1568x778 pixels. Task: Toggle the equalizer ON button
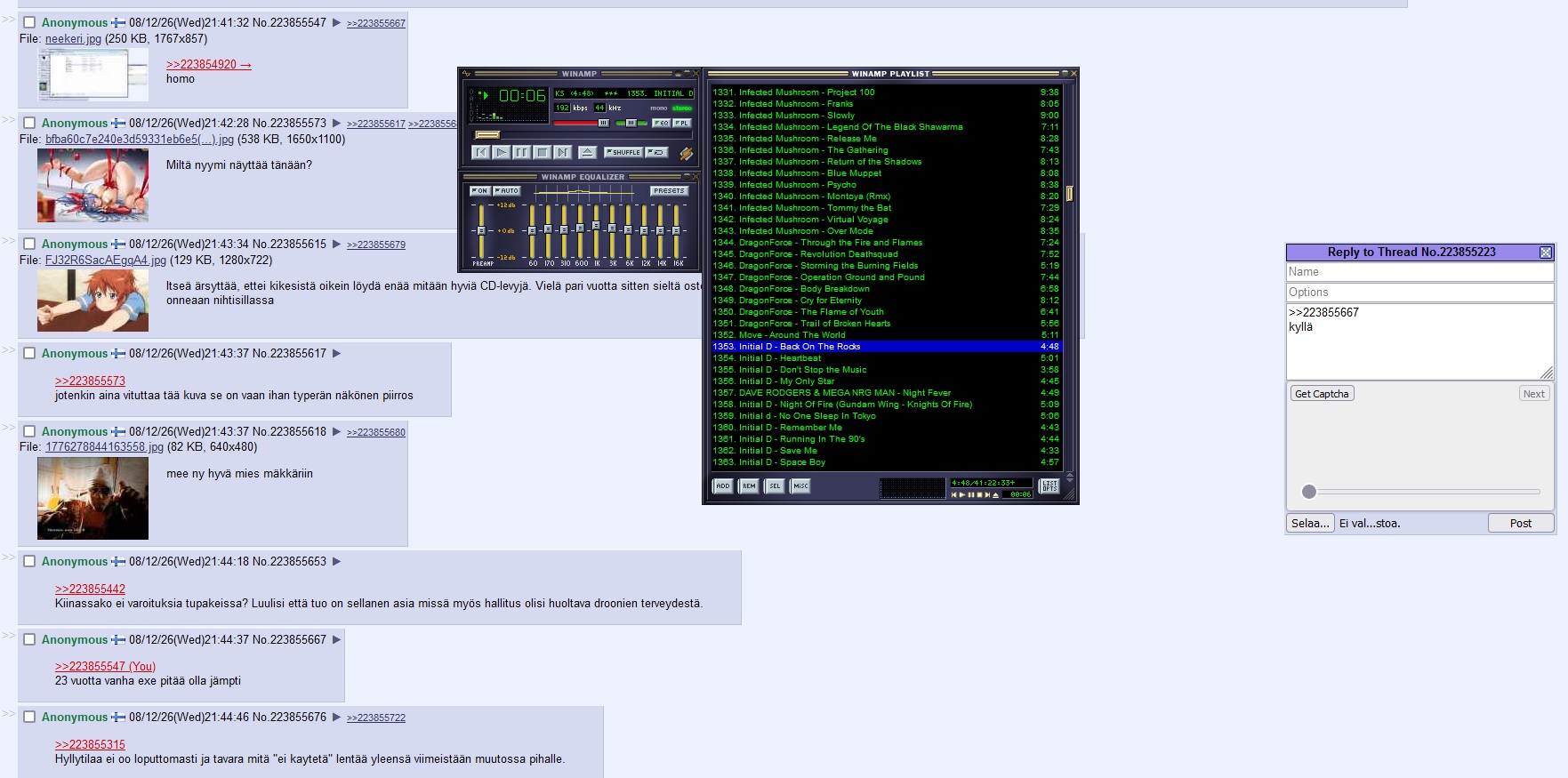[480, 190]
